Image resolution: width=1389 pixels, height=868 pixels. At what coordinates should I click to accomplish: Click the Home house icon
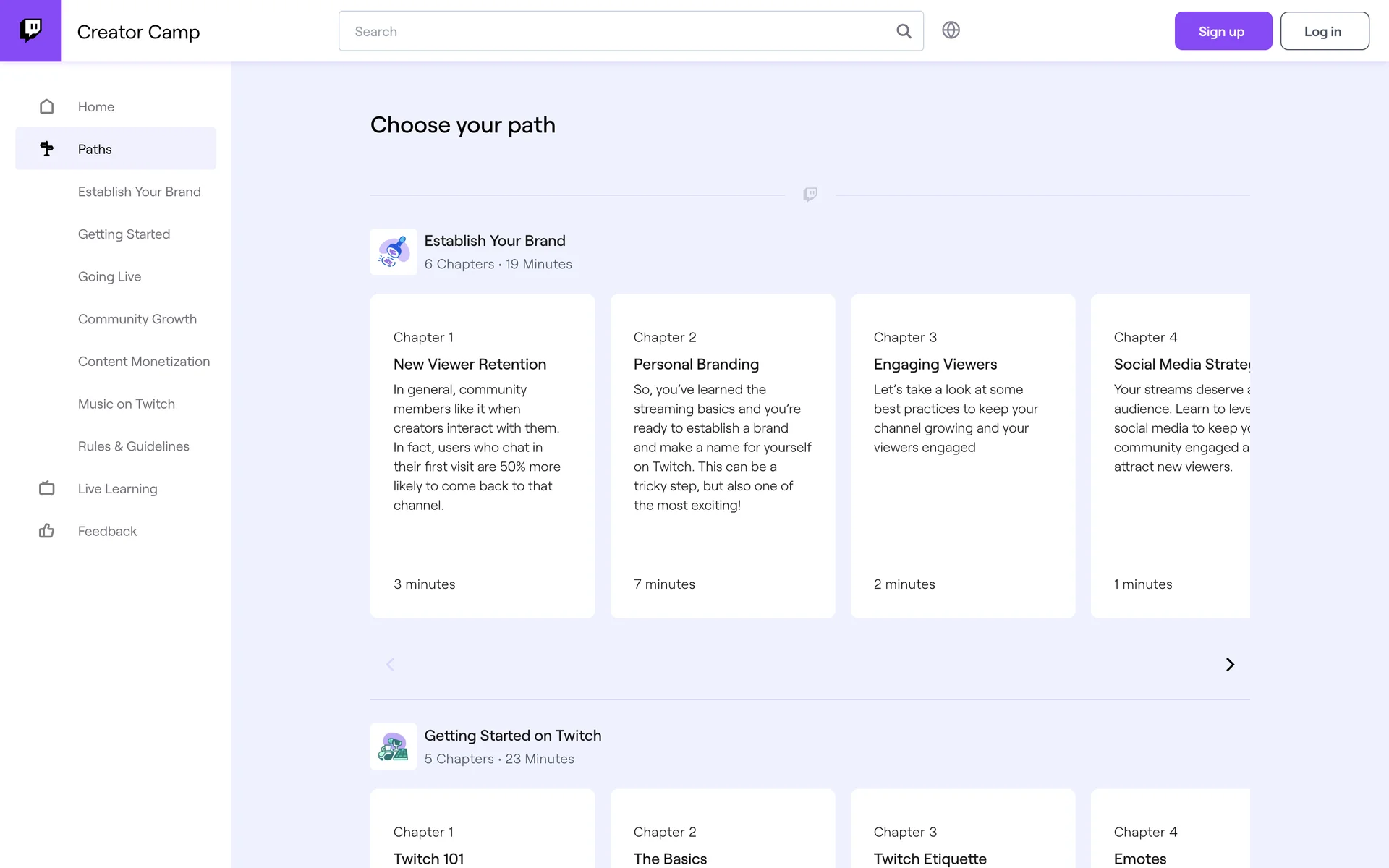click(47, 107)
